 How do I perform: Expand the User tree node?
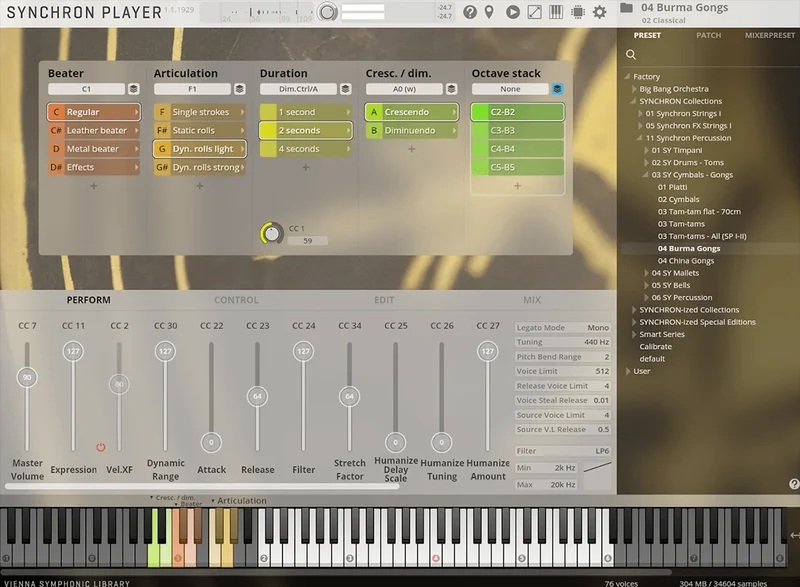click(x=628, y=371)
